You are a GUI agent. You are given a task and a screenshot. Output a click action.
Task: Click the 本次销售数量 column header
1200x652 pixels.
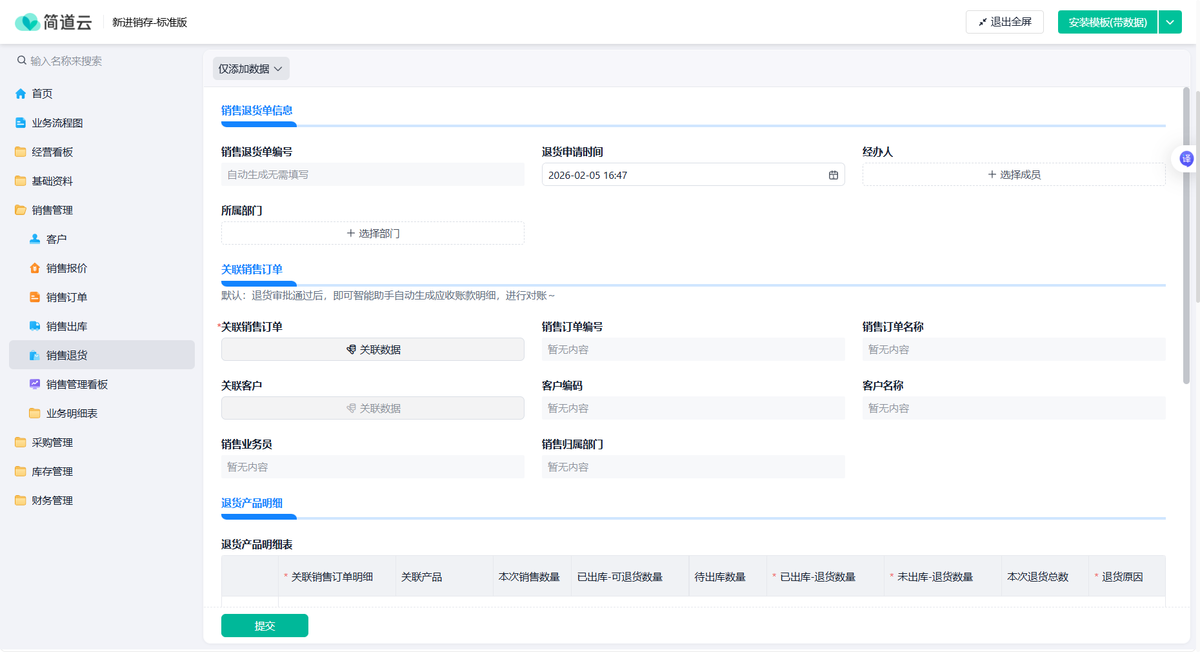(x=531, y=577)
